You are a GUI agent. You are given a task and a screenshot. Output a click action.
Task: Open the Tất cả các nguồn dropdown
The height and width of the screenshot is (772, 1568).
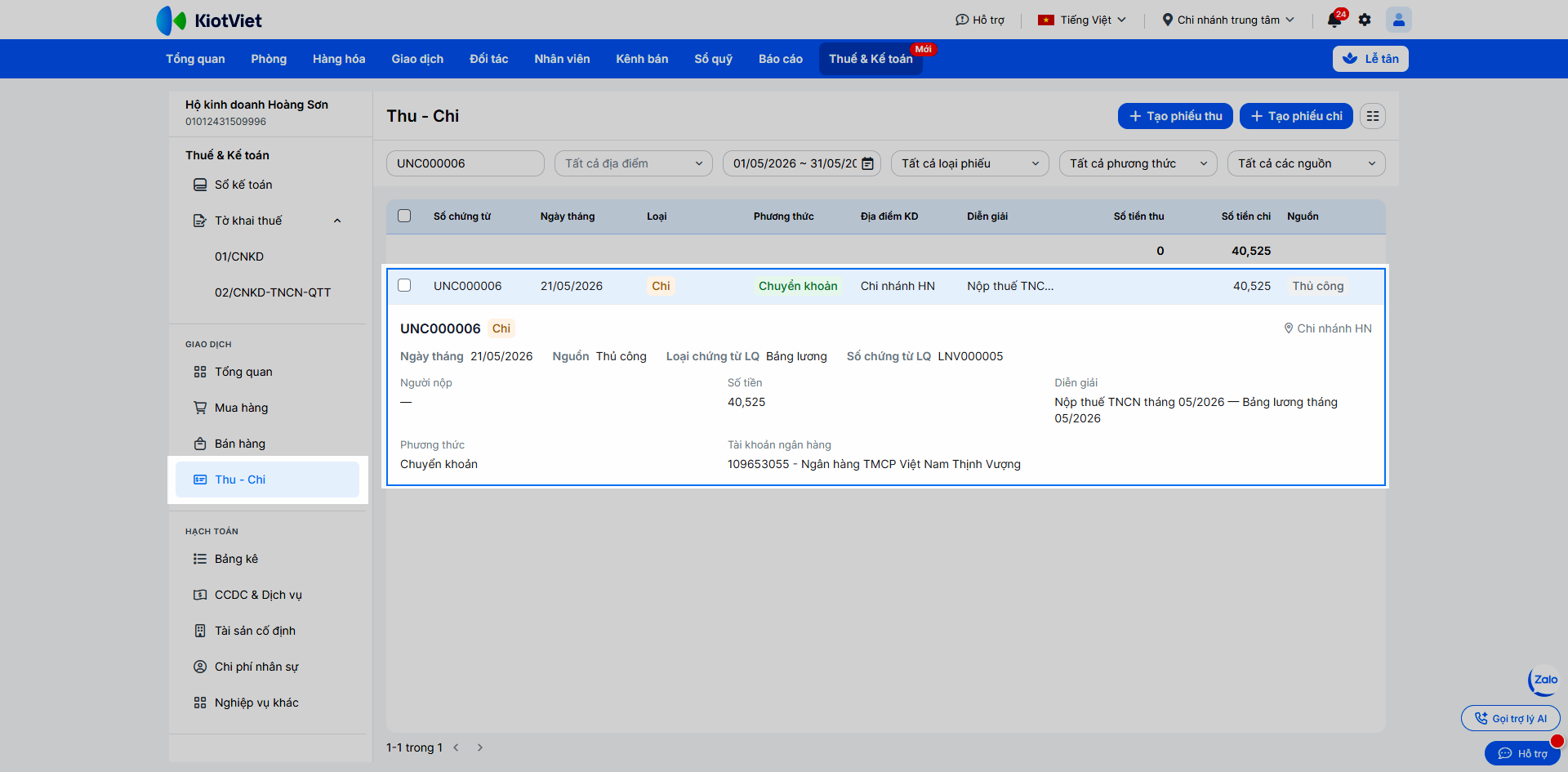[x=1307, y=163]
